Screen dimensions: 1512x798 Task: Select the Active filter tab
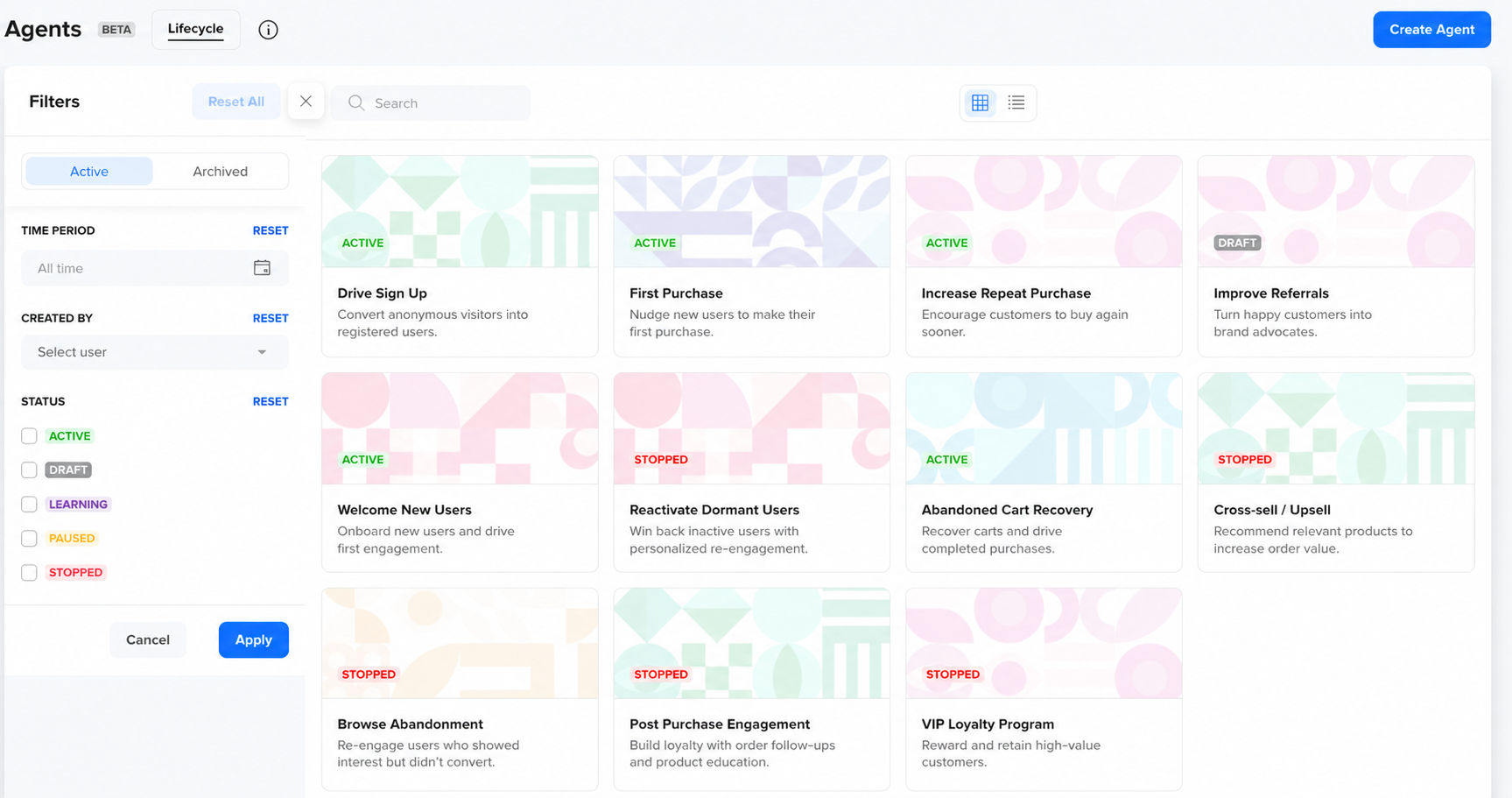pyautogui.click(x=89, y=171)
